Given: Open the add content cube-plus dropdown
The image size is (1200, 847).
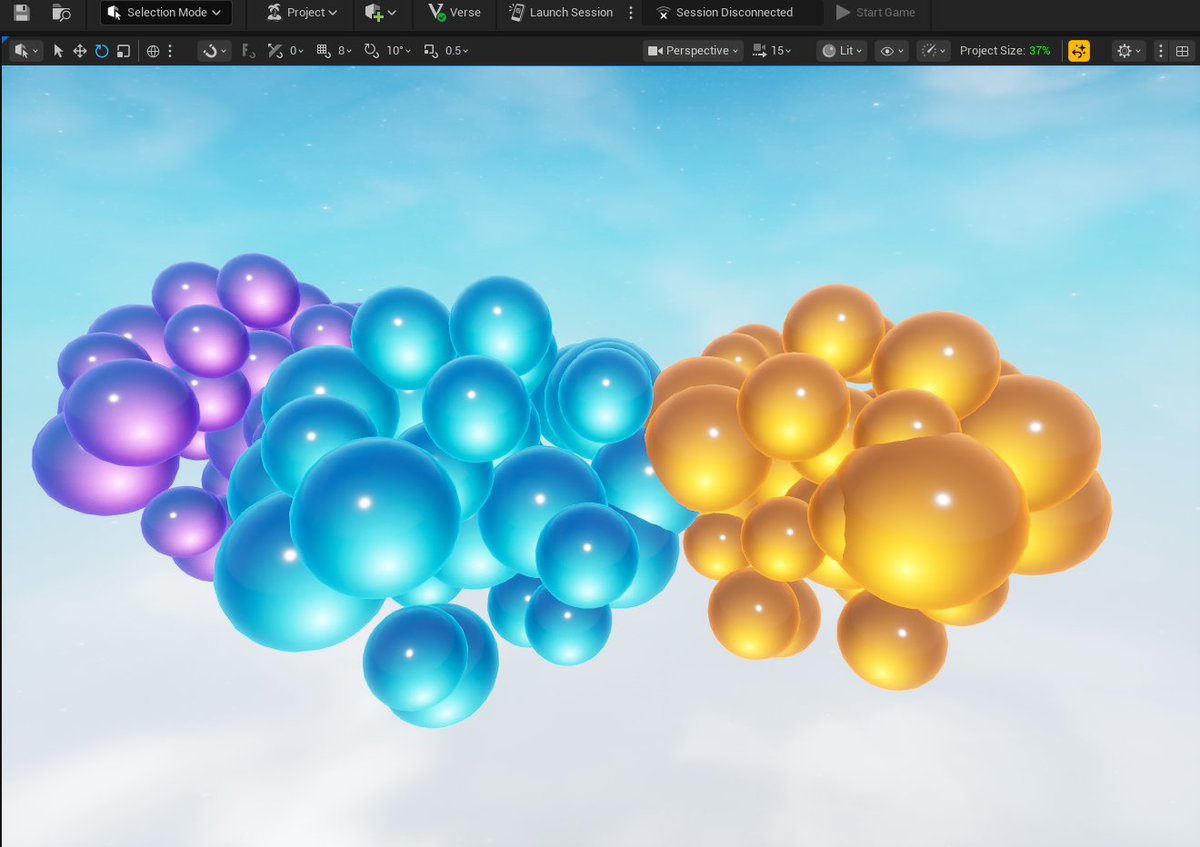Looking at the screenshot, I should [380, 13].
